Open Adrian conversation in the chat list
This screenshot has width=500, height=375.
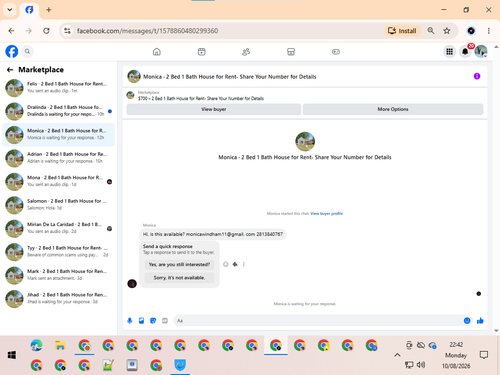[x=58, y=158]
